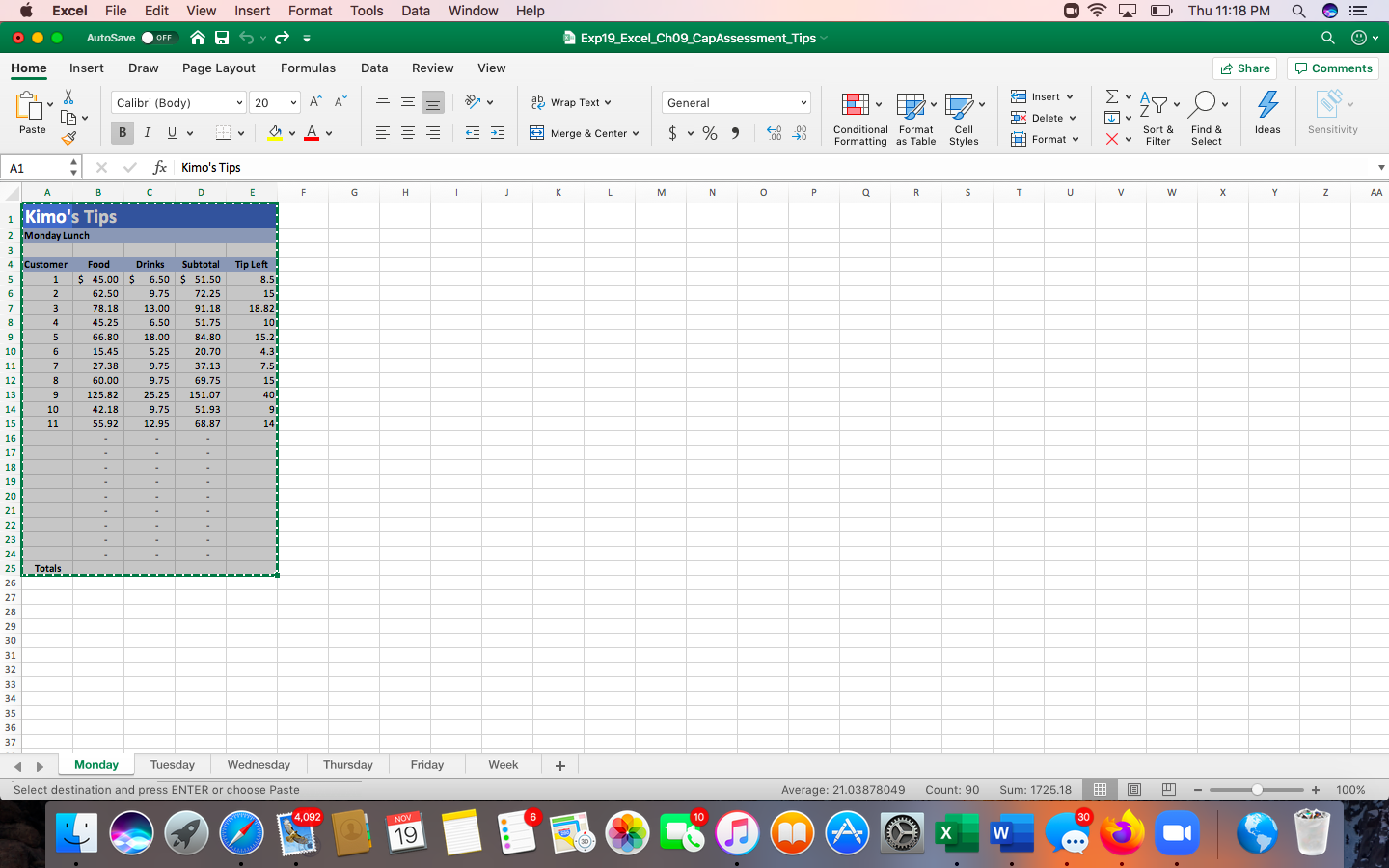Enable Italic formatting
This screenshot has height=868, width=1389.
148,133
